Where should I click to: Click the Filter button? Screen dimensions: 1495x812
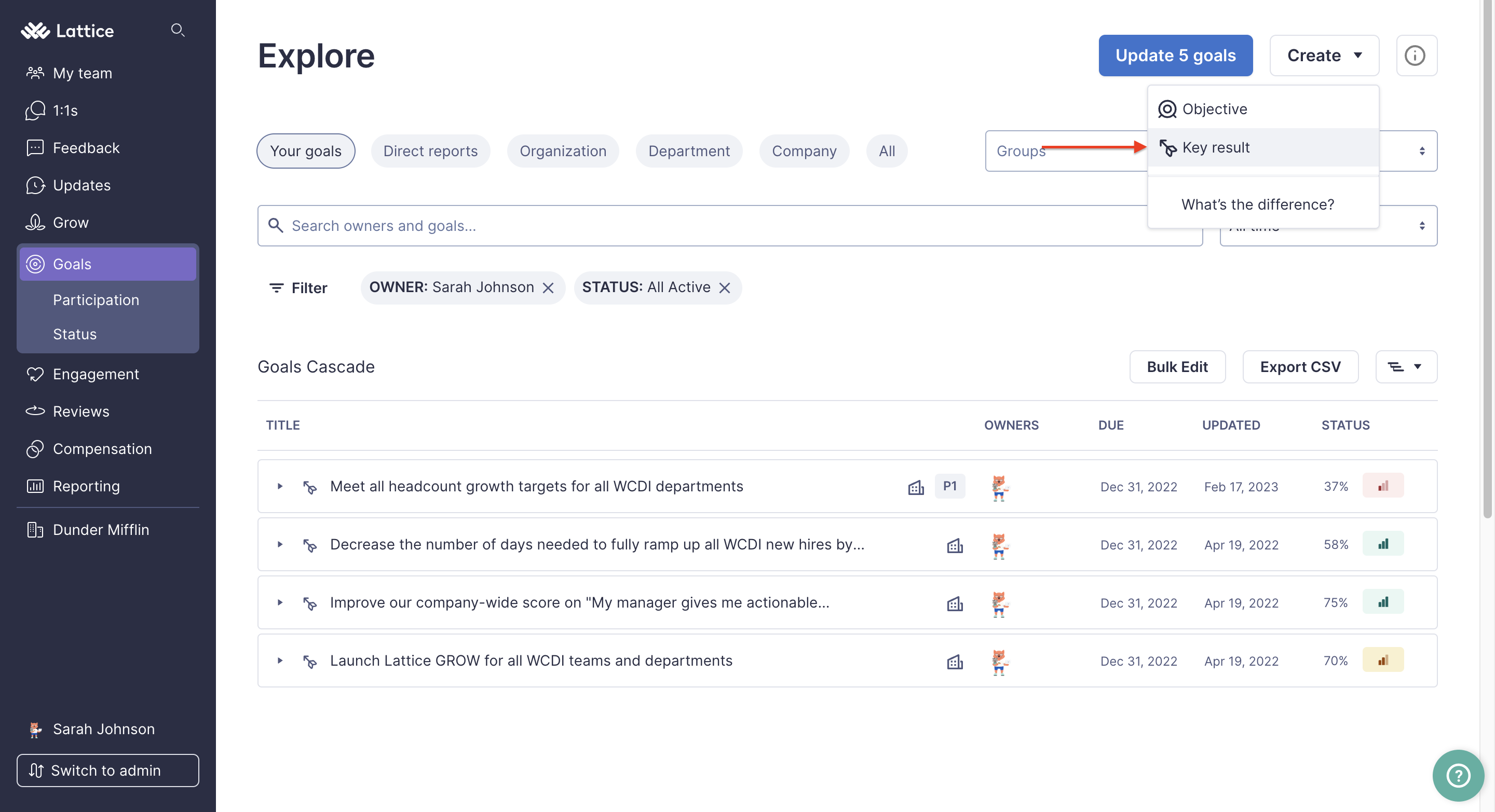tap(298, 287)
